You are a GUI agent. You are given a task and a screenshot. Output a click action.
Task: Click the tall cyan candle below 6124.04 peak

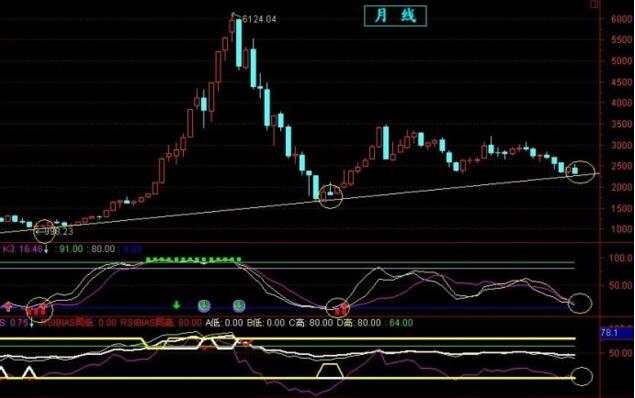[239, 44]
